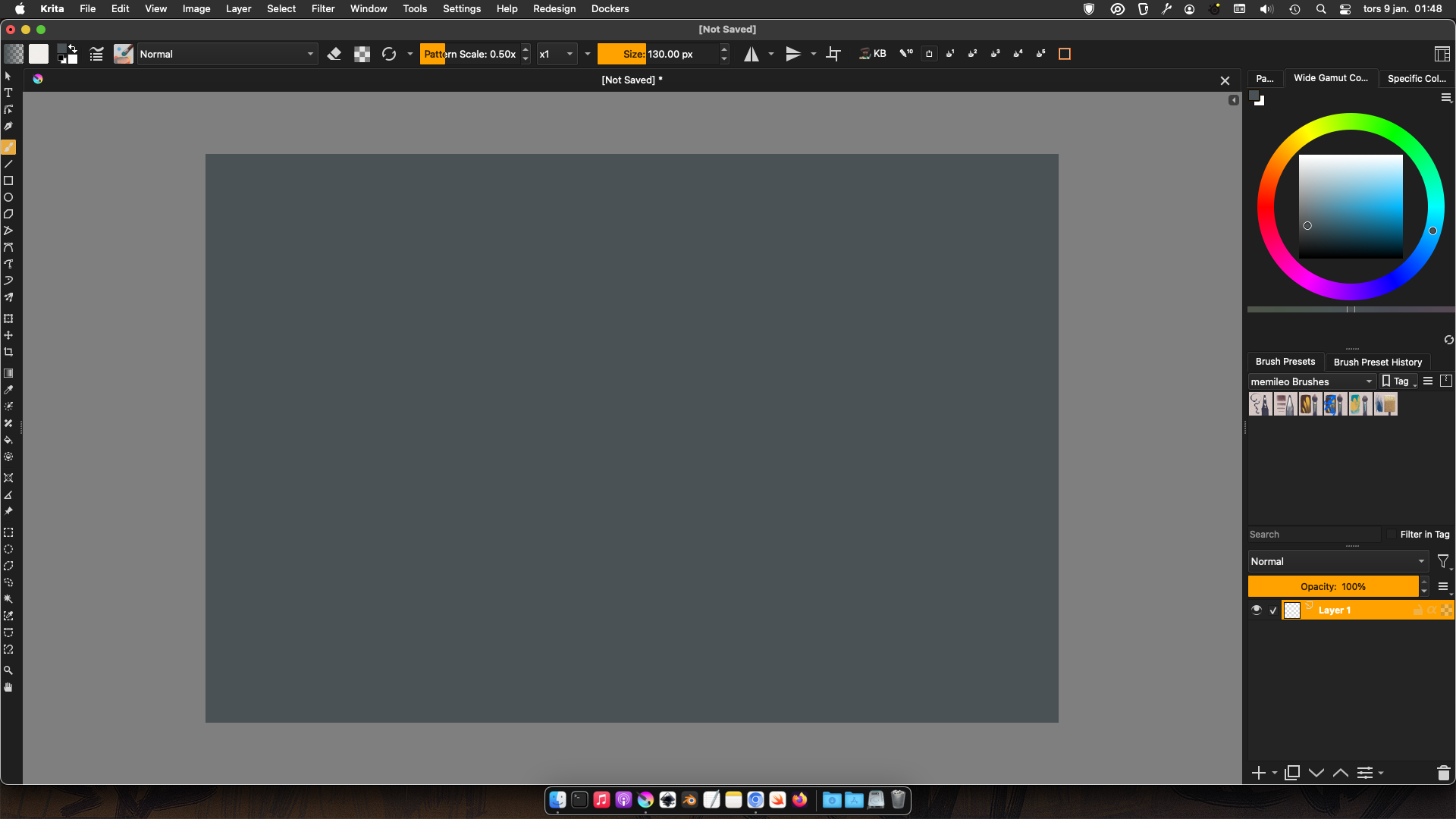This screenshot has height=819, width=1456.
Task: Click the layer Opacity 100% slider
Action: (1332, 587)
